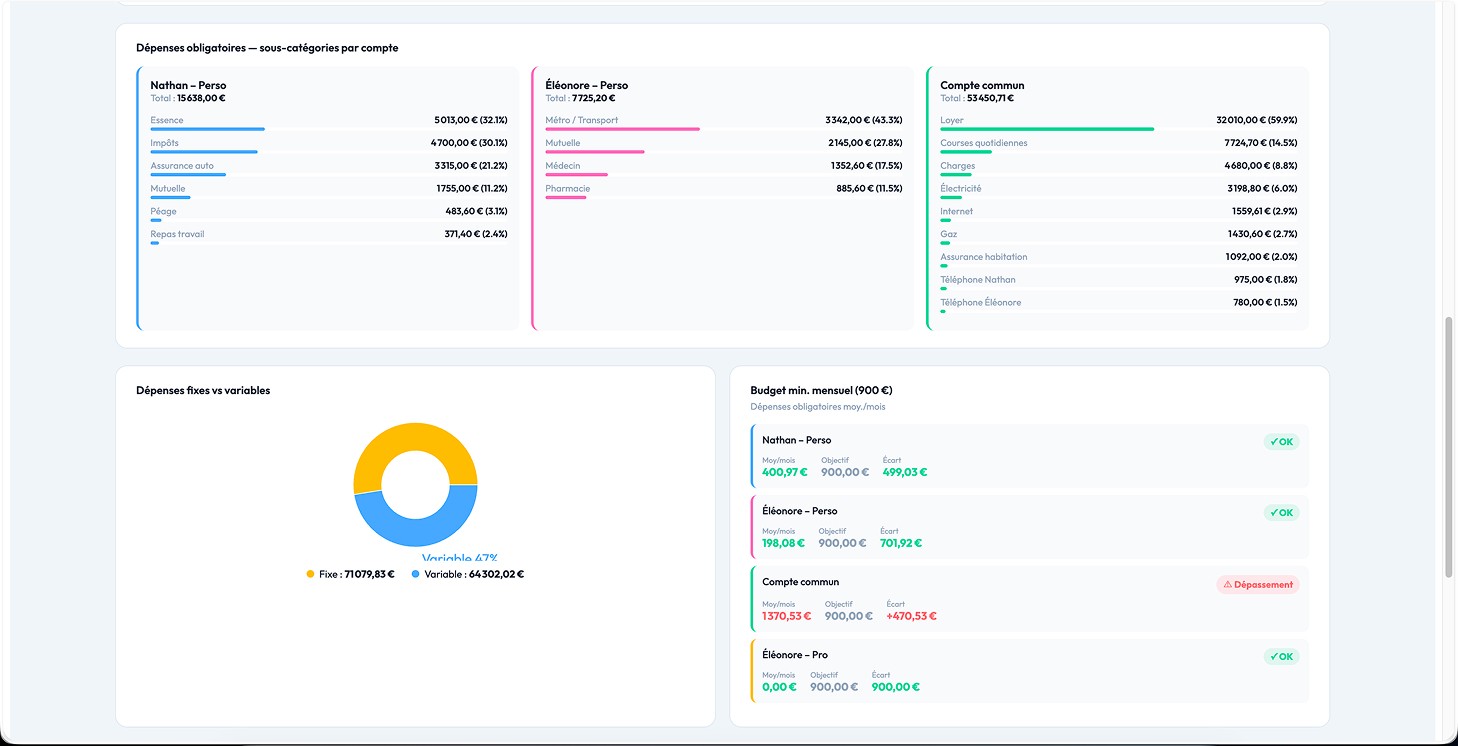The width and height of the screenshot is (1458, 746).
Task: Click the Impôts category label
Action: coord(164,143)
